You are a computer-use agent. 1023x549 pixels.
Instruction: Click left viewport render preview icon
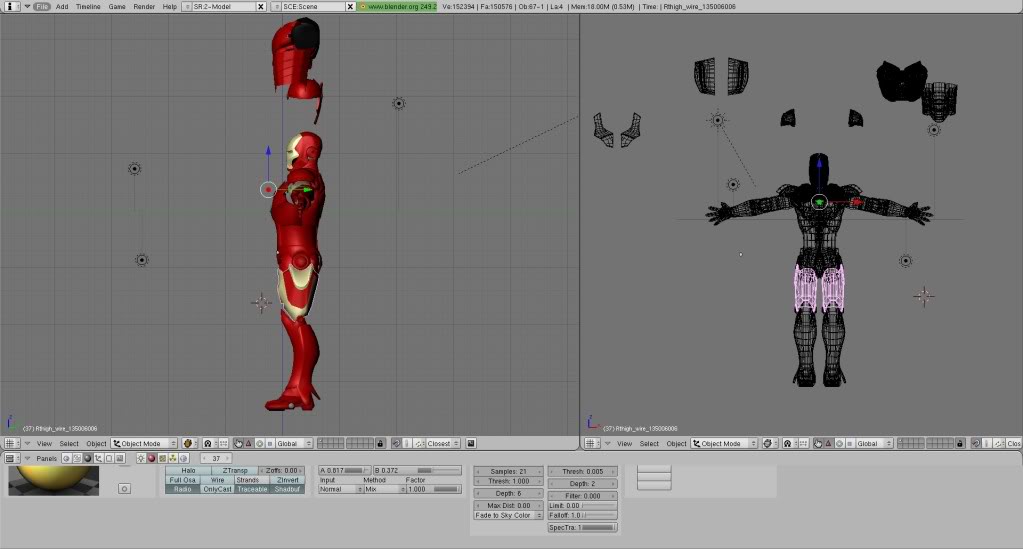(471, 443)
